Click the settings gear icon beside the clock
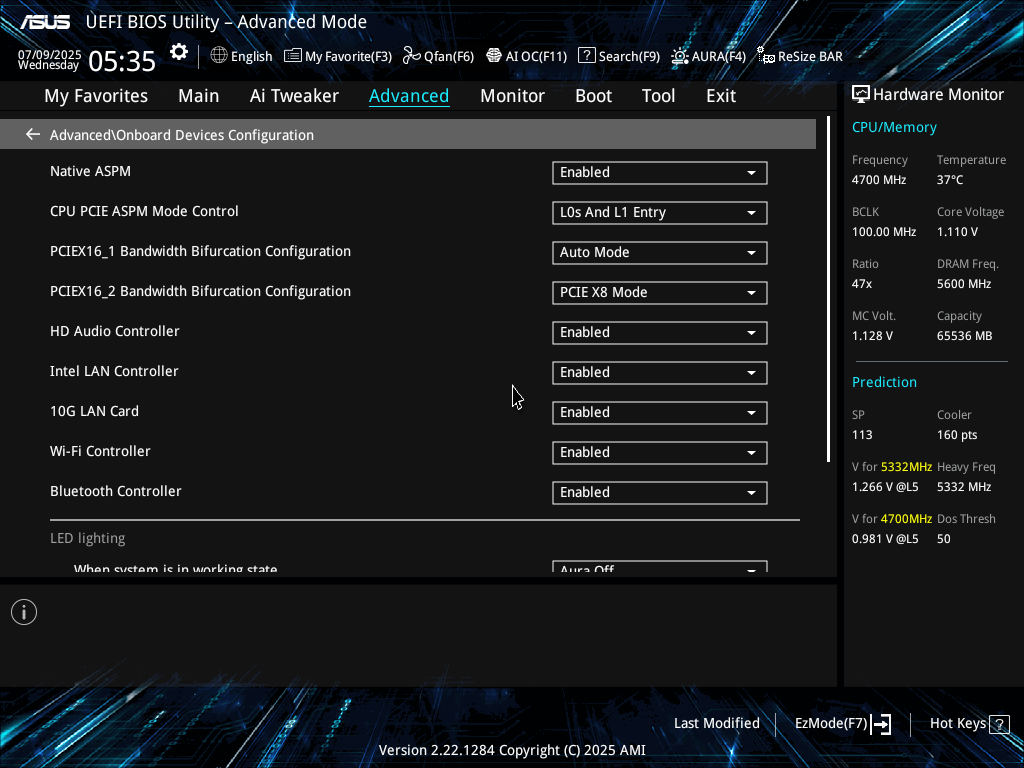The width and height of the screenshot is (1024, 768). click(x=179, y=53)
